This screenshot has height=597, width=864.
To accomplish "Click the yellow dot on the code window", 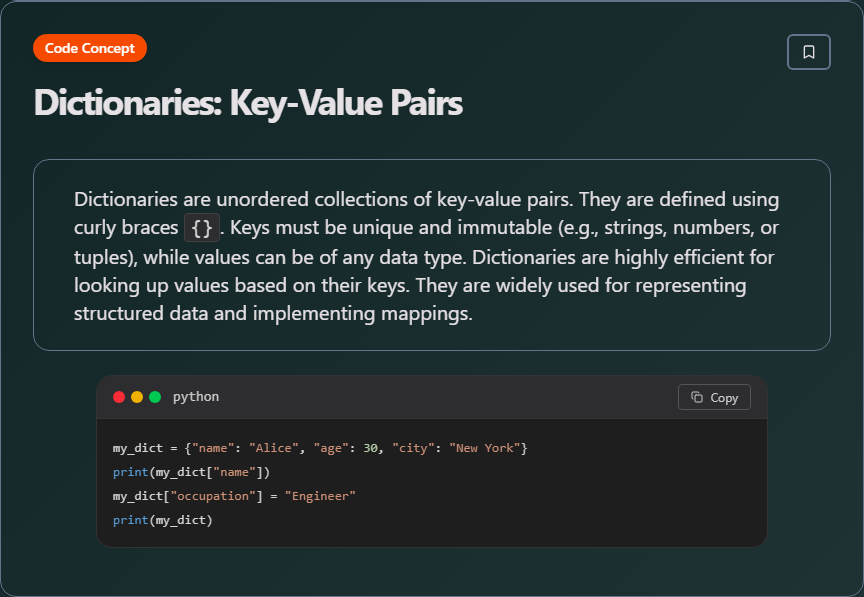I will (135, 396).
